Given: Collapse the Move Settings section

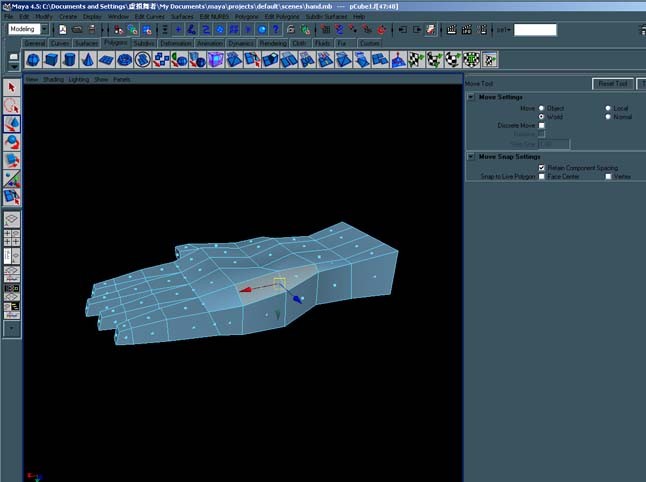Looking at the screenshot, I should coord(471,97).
